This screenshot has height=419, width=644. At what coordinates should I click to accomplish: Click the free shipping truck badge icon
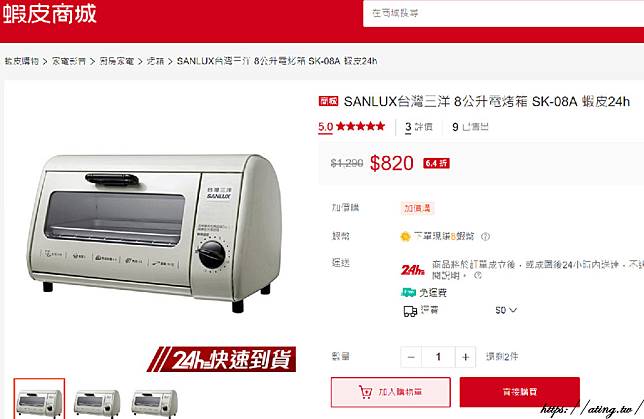click(408, 292)
